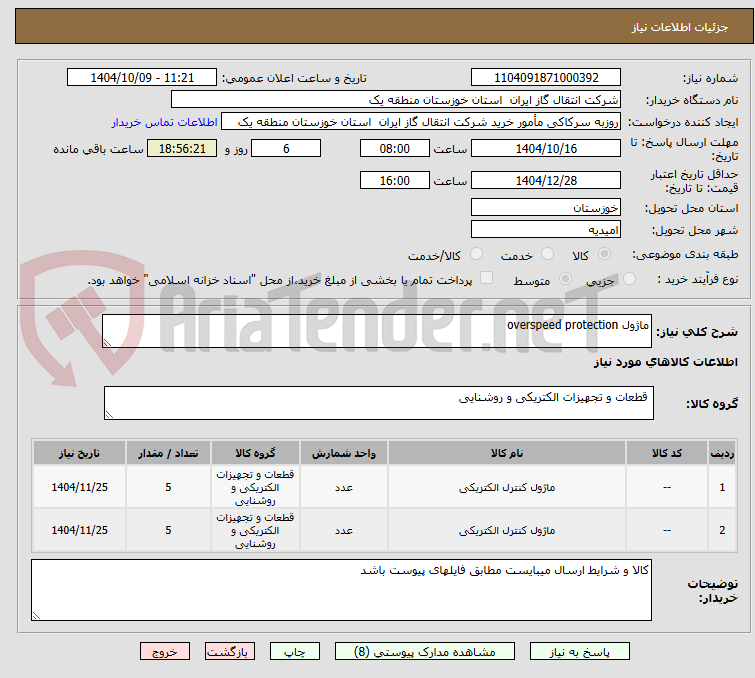755x678 pixels.
Task: Open the اطلاعات تماس خریدار link
Action: click(x=165, y=122)
